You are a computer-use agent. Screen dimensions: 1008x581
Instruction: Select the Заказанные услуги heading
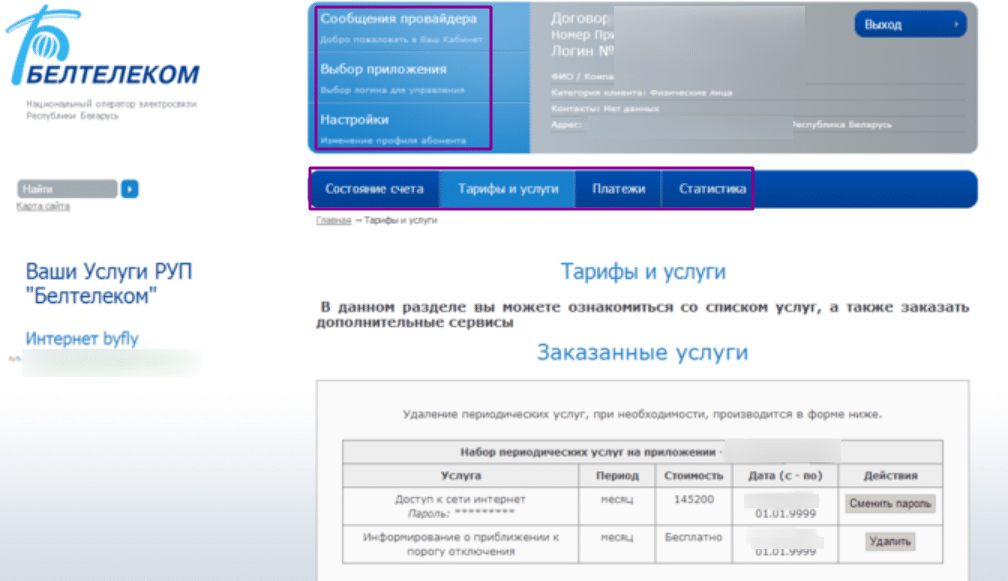[643, 352]
